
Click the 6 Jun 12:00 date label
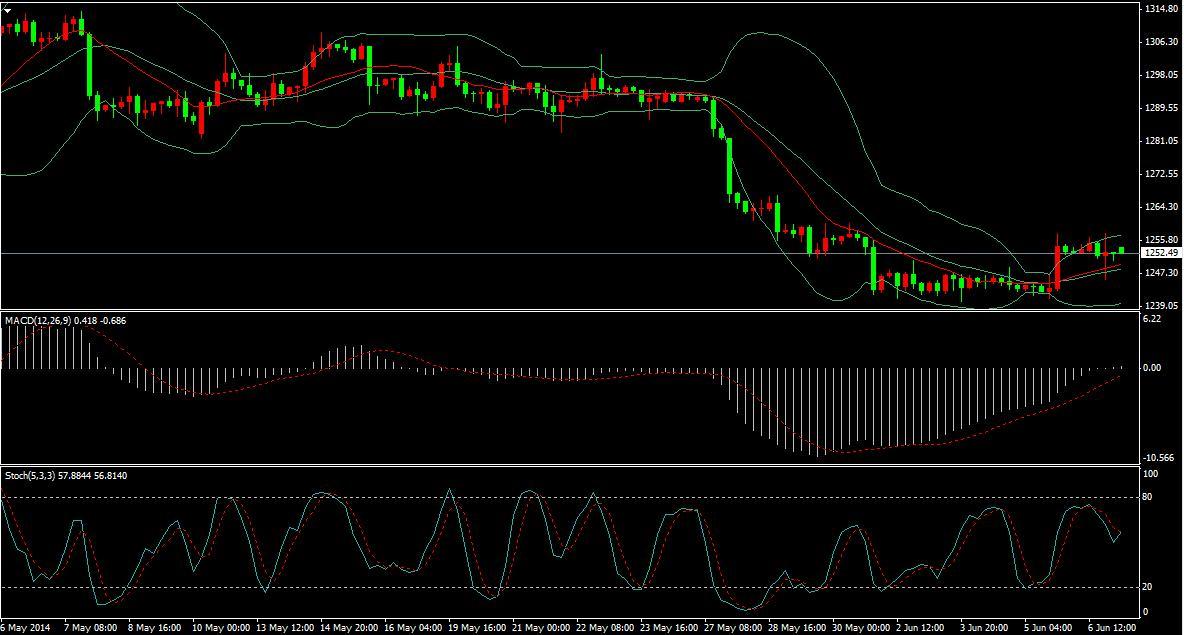tap(1111, 627)
